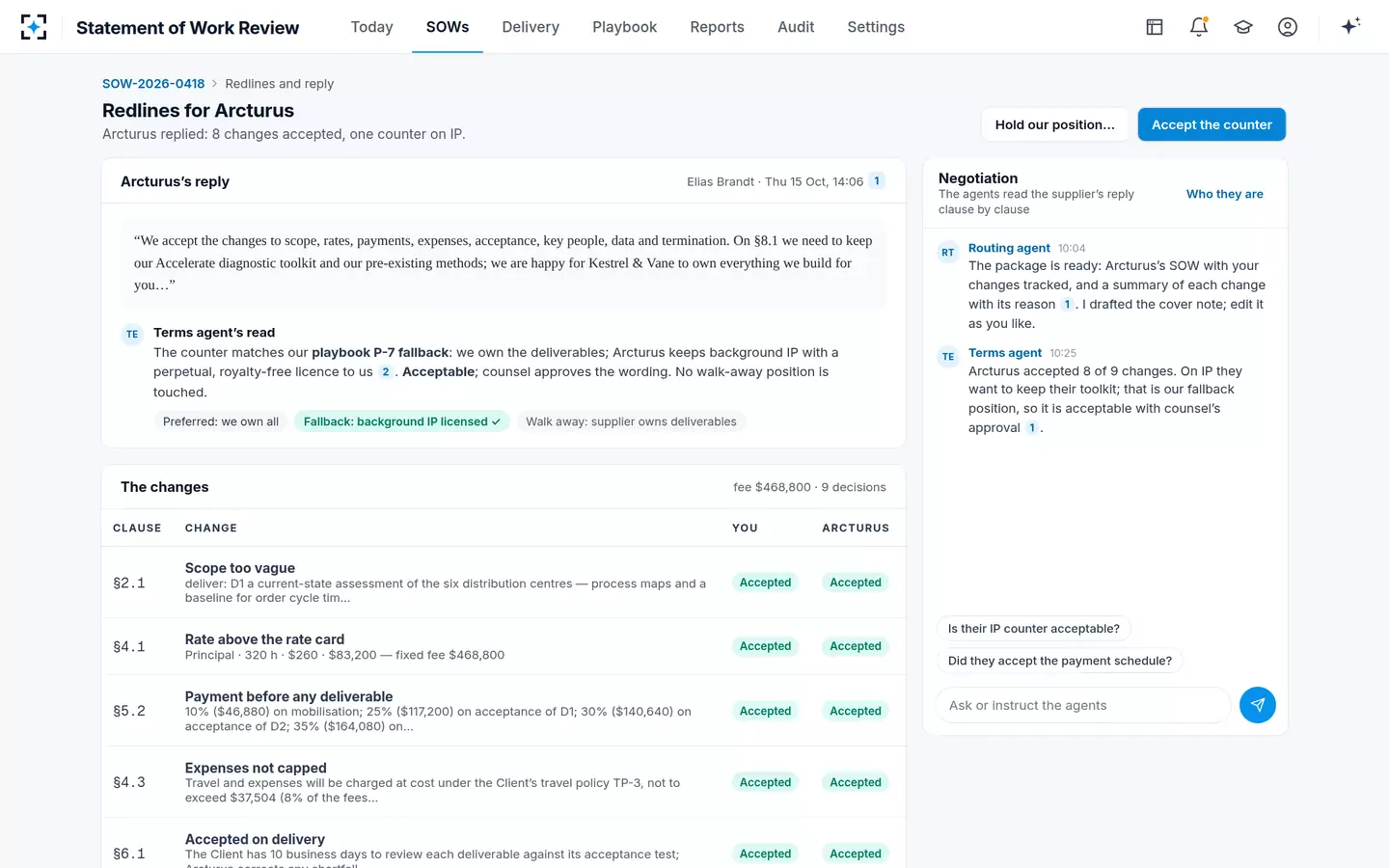Click Accept the counter button

(1212, 124)
